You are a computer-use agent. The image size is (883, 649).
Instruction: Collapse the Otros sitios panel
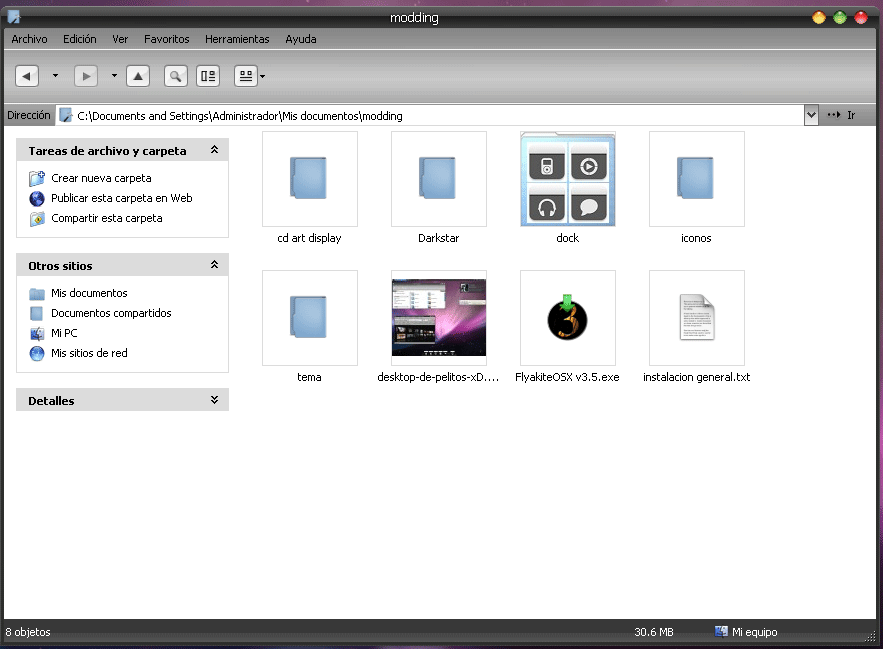coord(214,265)
